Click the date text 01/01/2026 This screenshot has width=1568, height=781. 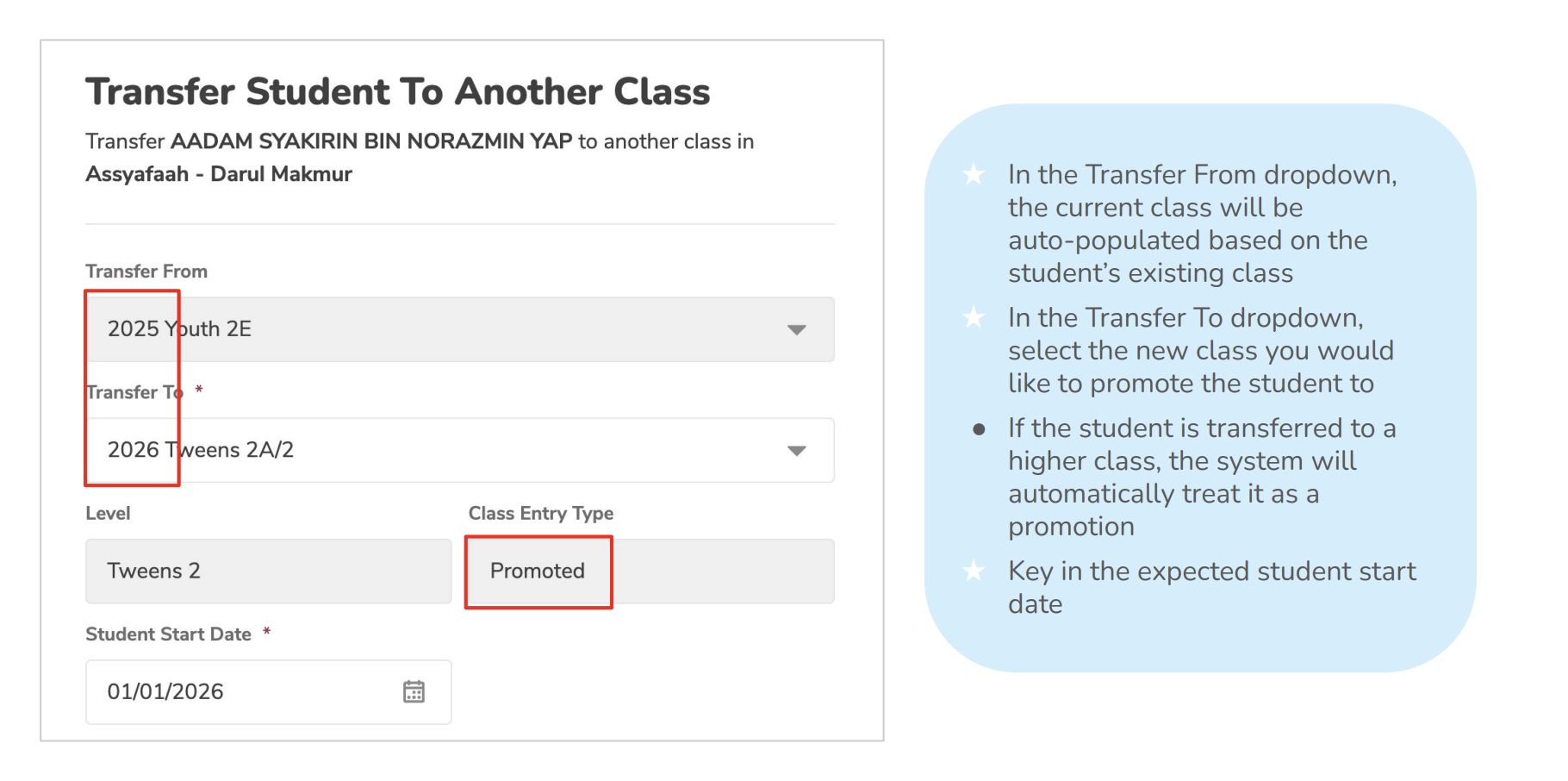coord(165,692)
